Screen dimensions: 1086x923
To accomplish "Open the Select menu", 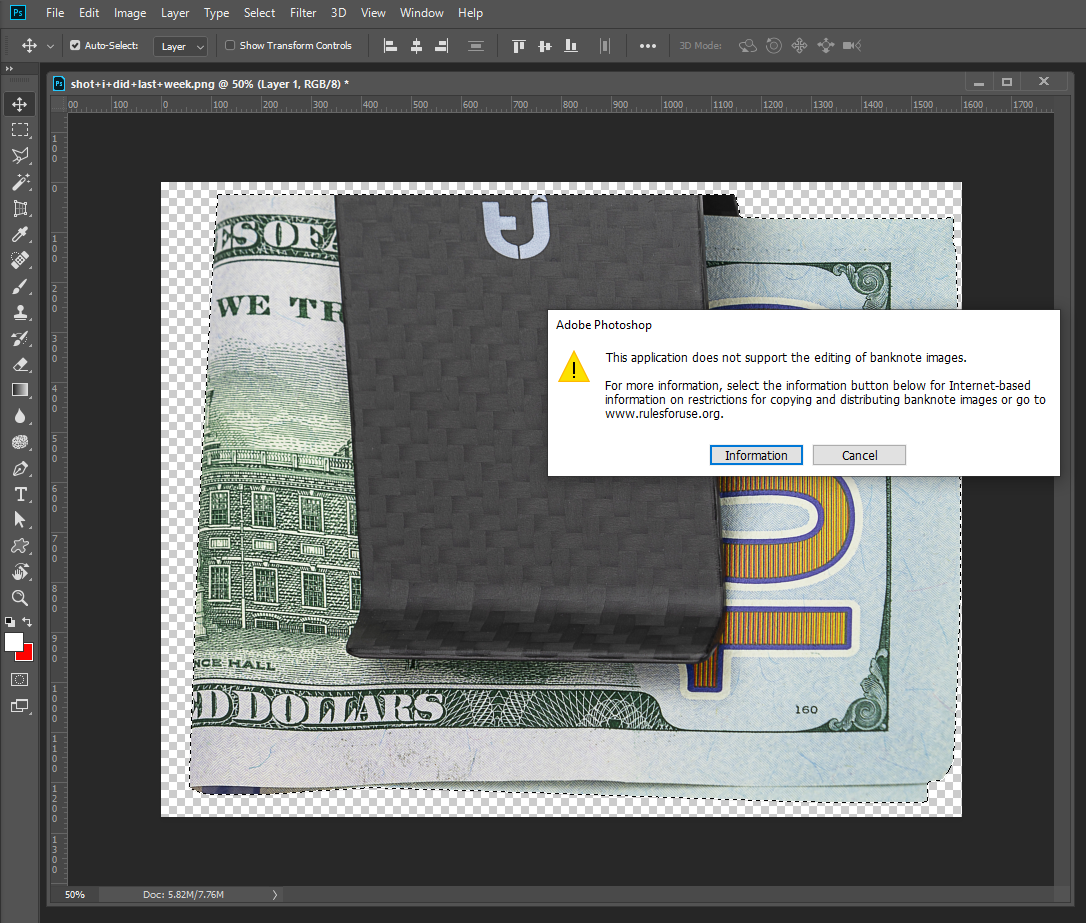I will [x=259, y=13].
